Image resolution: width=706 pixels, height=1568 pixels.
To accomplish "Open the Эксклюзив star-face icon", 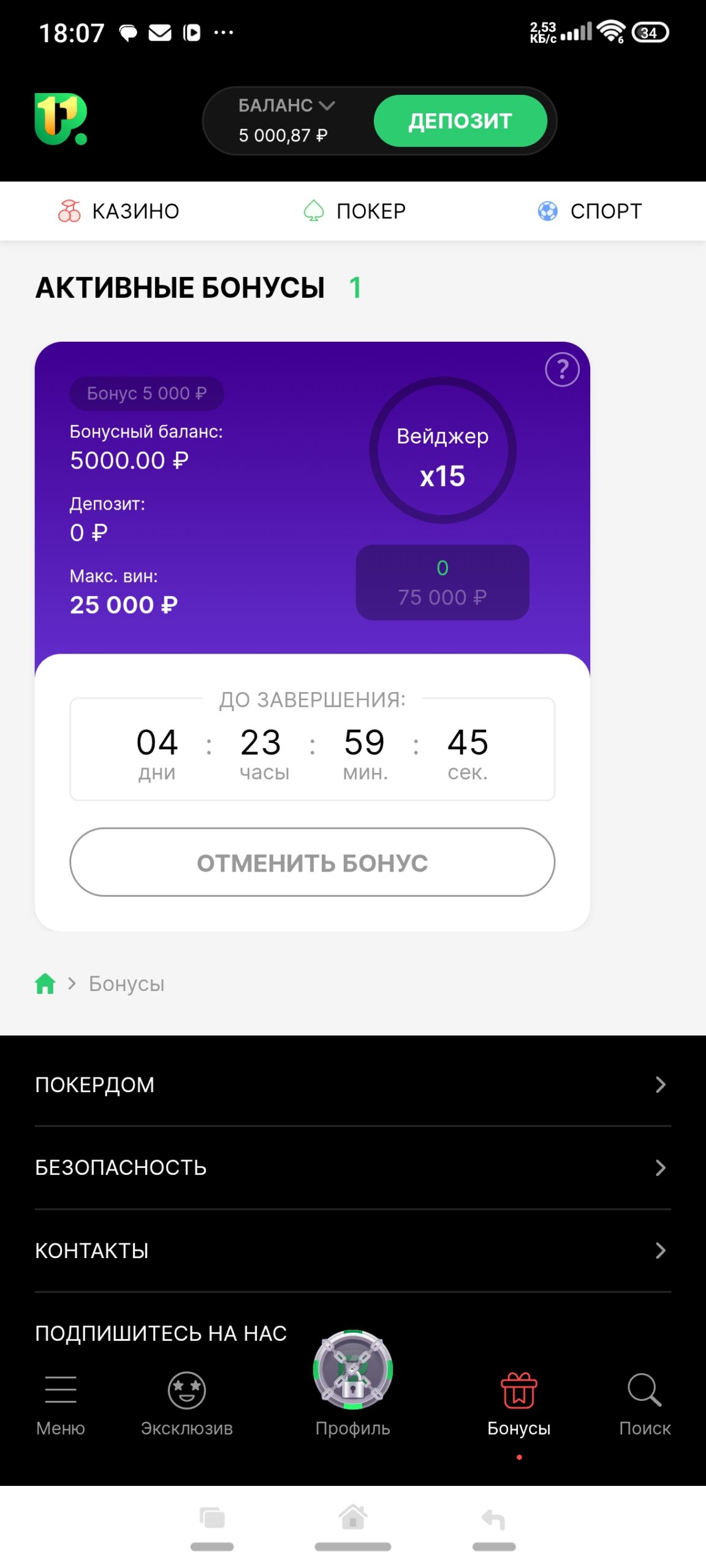I will point(187,1390).
